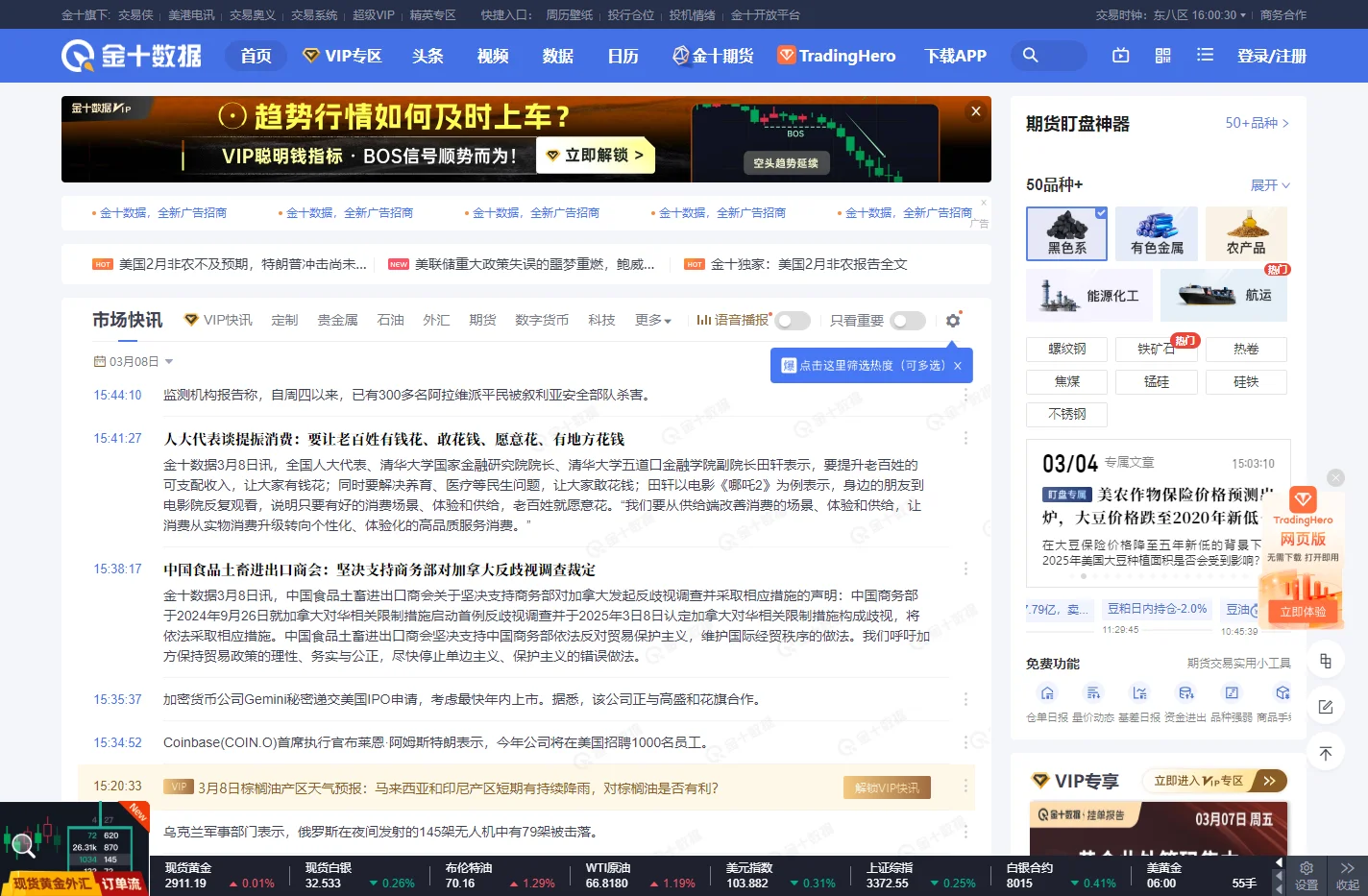
Task: Click the back-to-top arrow icon
Action: pos(1326,754)
